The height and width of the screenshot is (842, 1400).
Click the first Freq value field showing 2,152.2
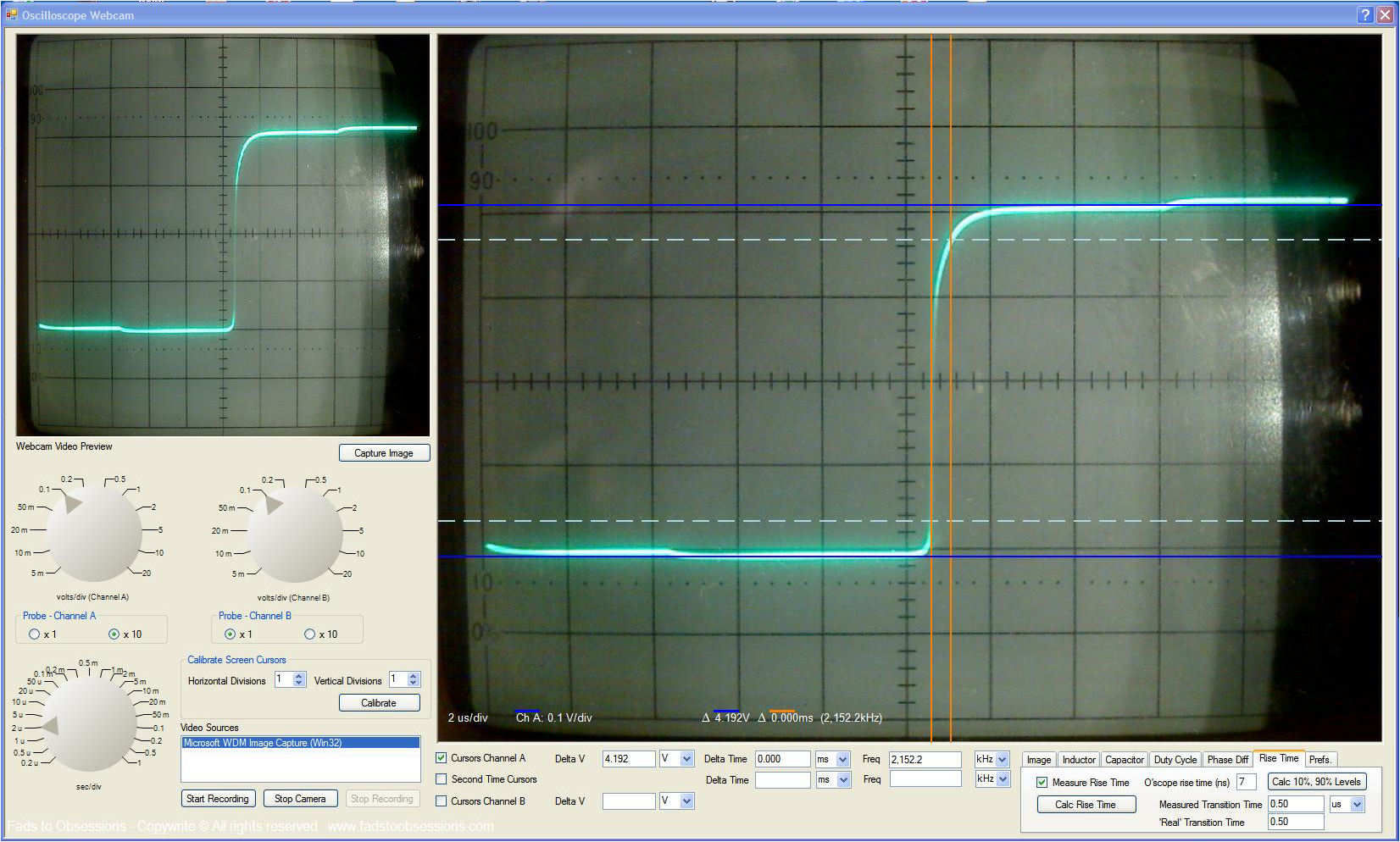[925, 760]
